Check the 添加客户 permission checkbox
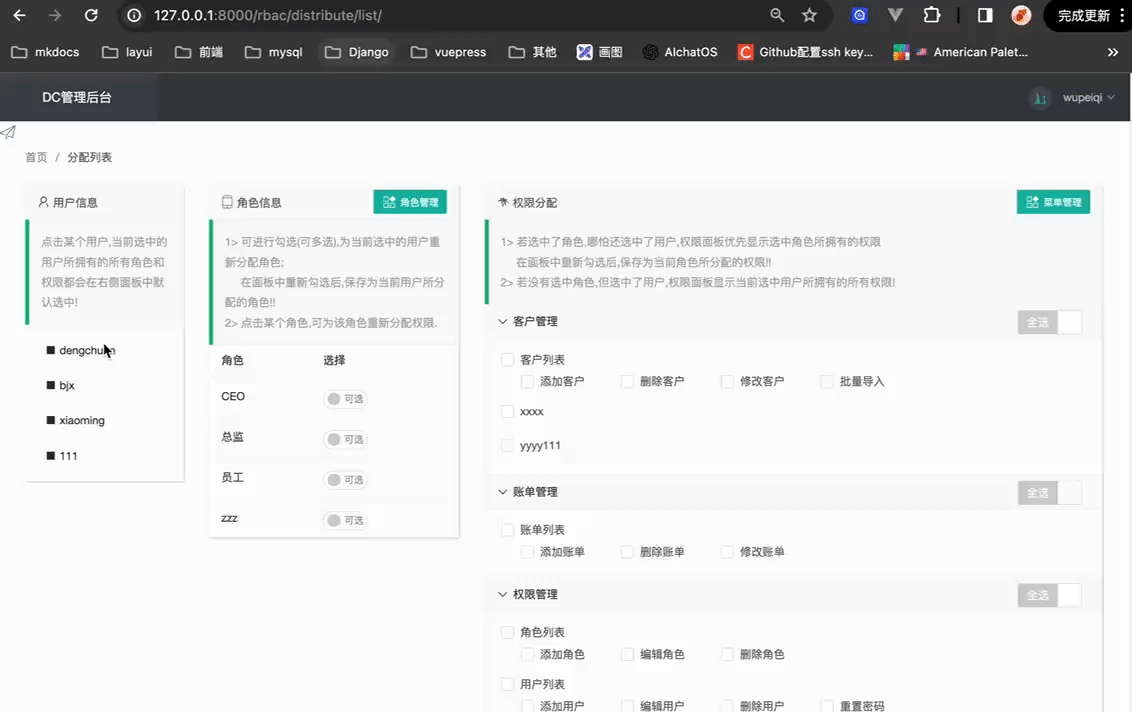 point(527,381)
